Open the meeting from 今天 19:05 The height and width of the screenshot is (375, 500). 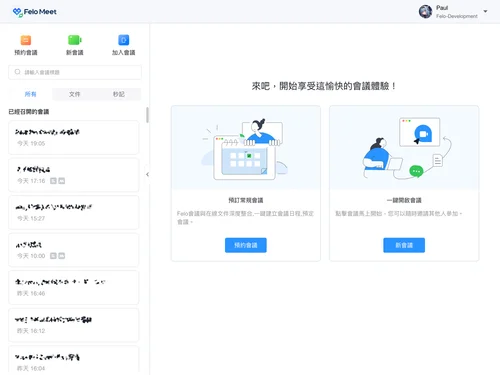[74, 138]
